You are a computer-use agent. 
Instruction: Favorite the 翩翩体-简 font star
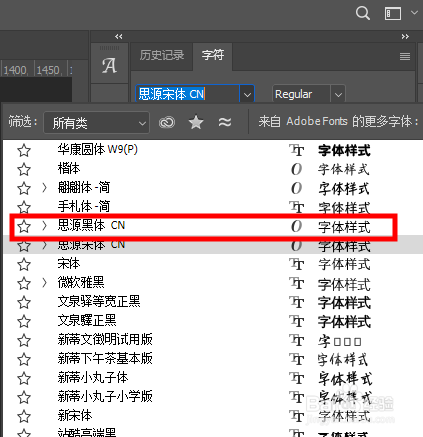click(x=24, y=188)
